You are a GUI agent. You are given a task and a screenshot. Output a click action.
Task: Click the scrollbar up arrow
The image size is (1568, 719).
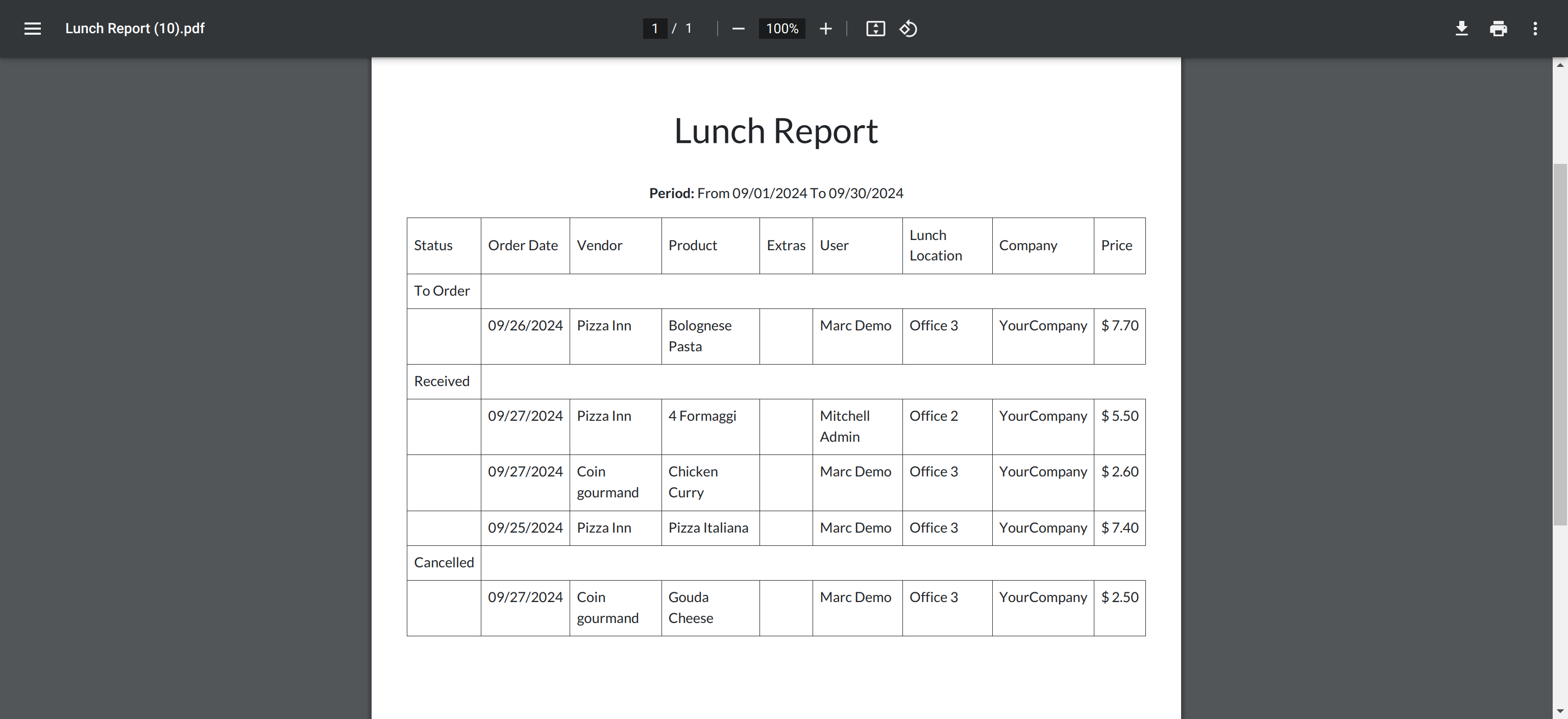pos(1559,65)
